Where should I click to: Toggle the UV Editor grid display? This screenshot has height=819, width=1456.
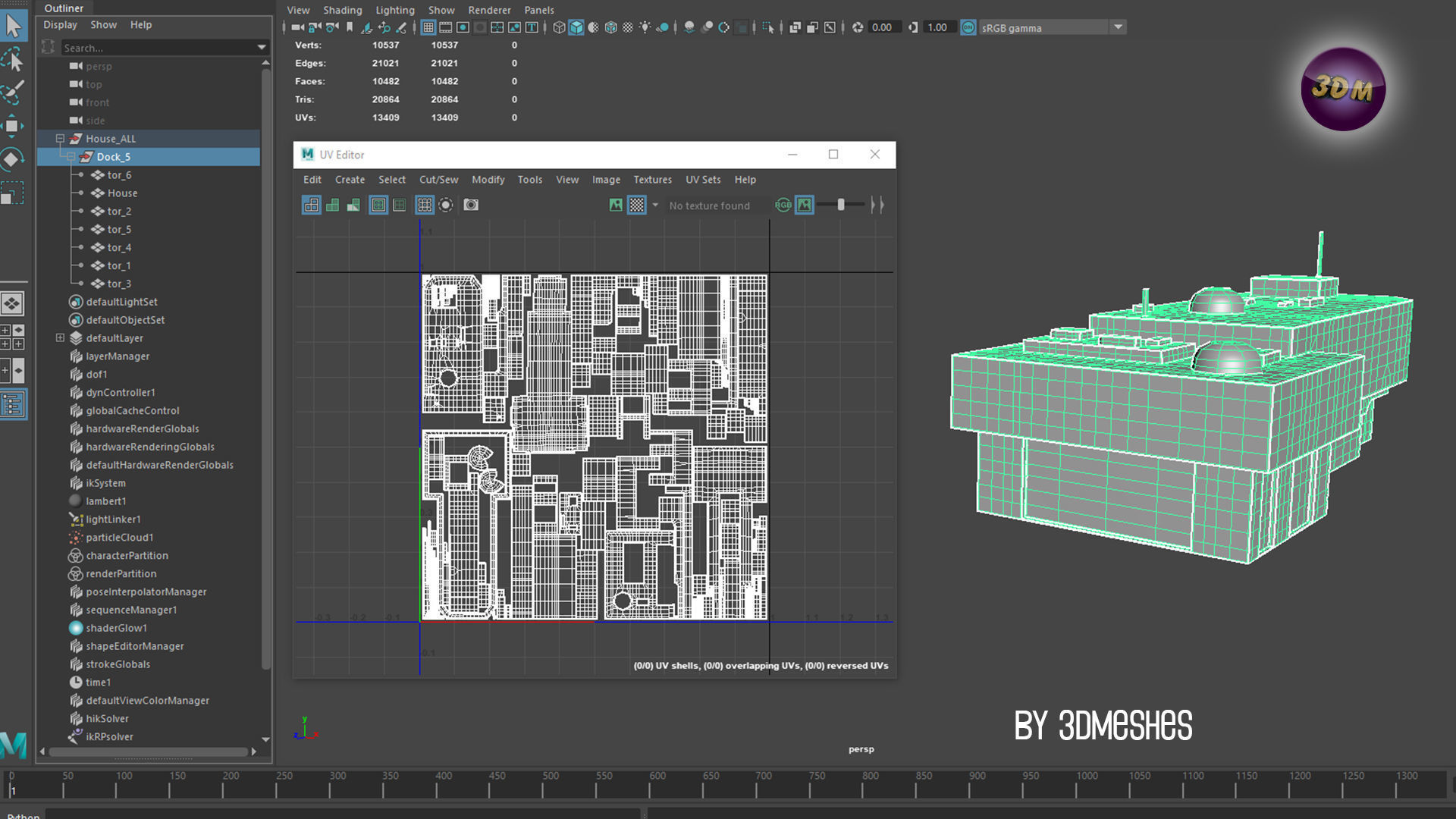(x=425, y=205)
